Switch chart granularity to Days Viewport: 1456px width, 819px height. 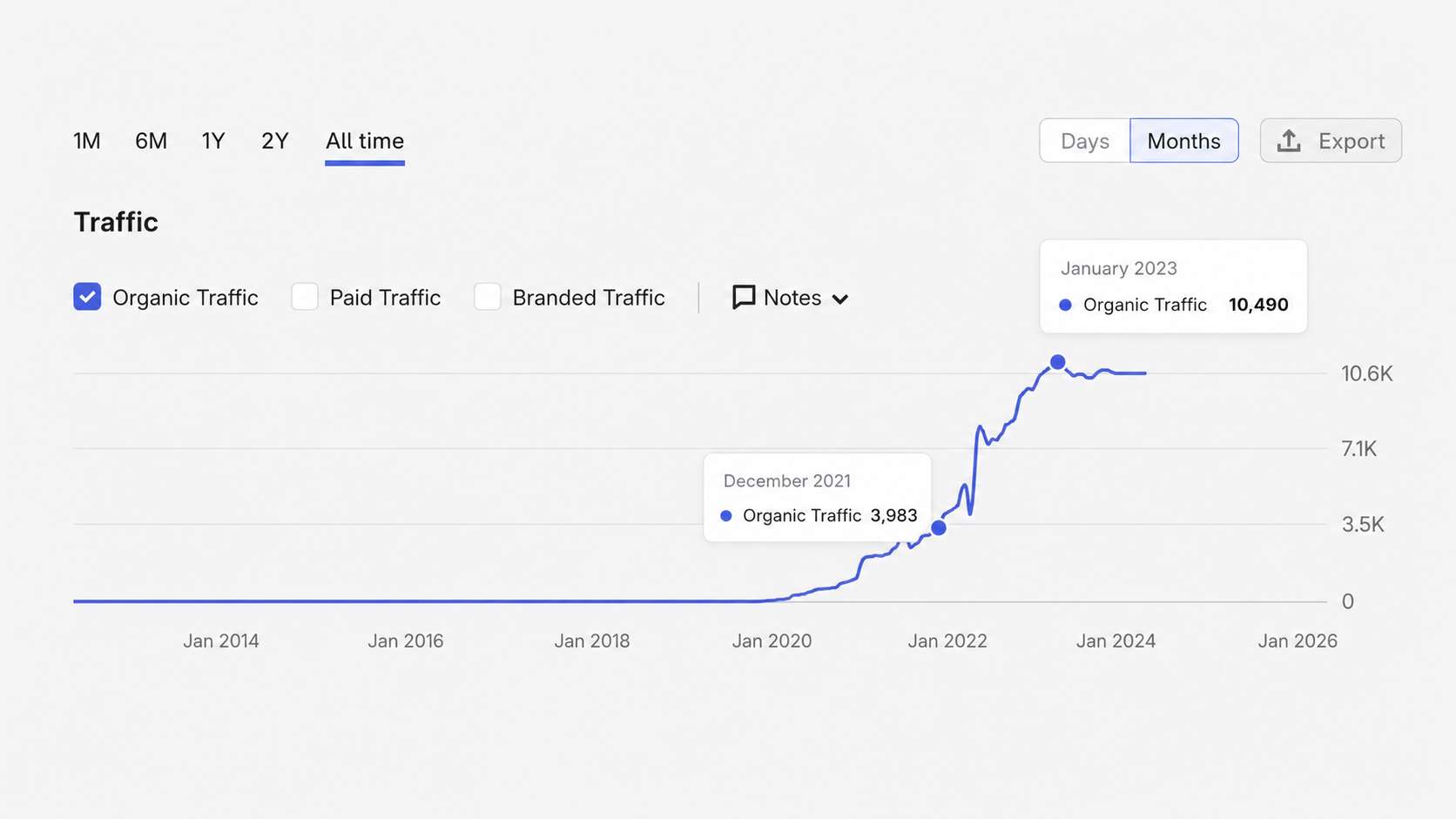[x=1085, y=141]
